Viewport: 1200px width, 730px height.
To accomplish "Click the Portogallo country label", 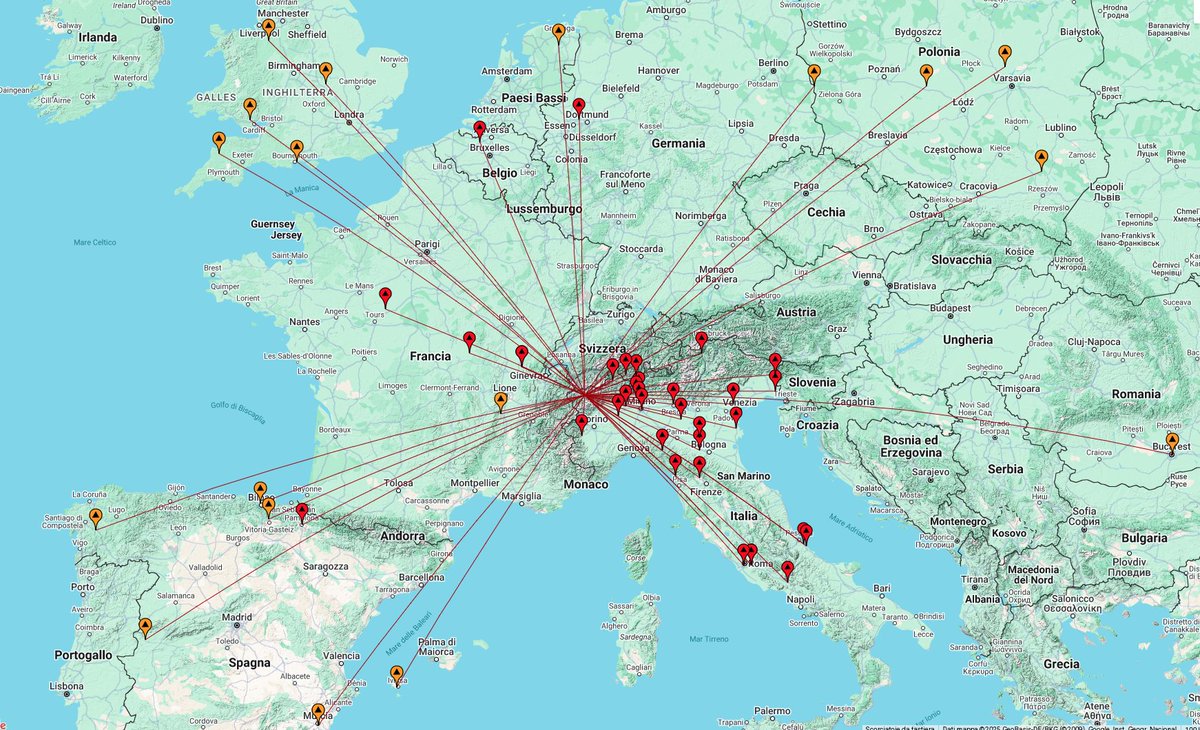I will click(84, 654).
